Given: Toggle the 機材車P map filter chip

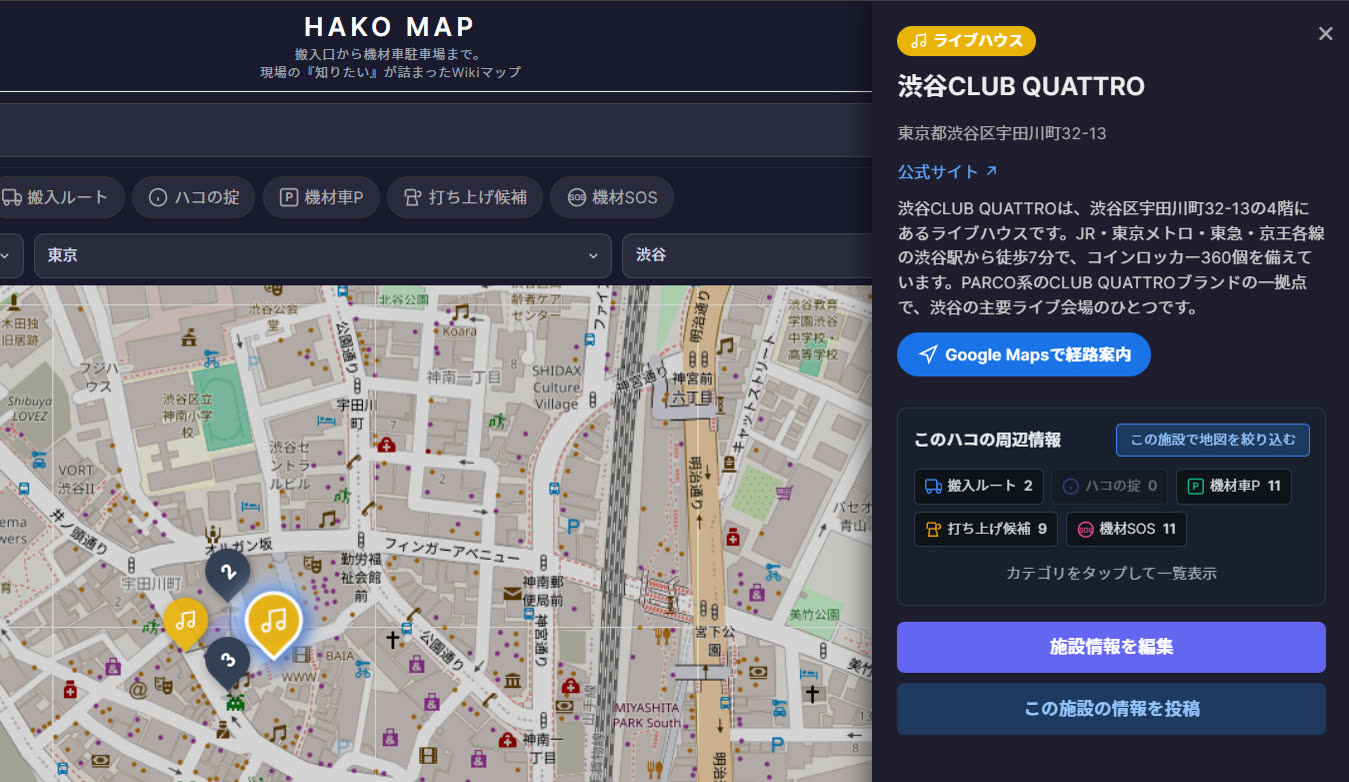Looking at the screenshot, I should tap(320, 197).
